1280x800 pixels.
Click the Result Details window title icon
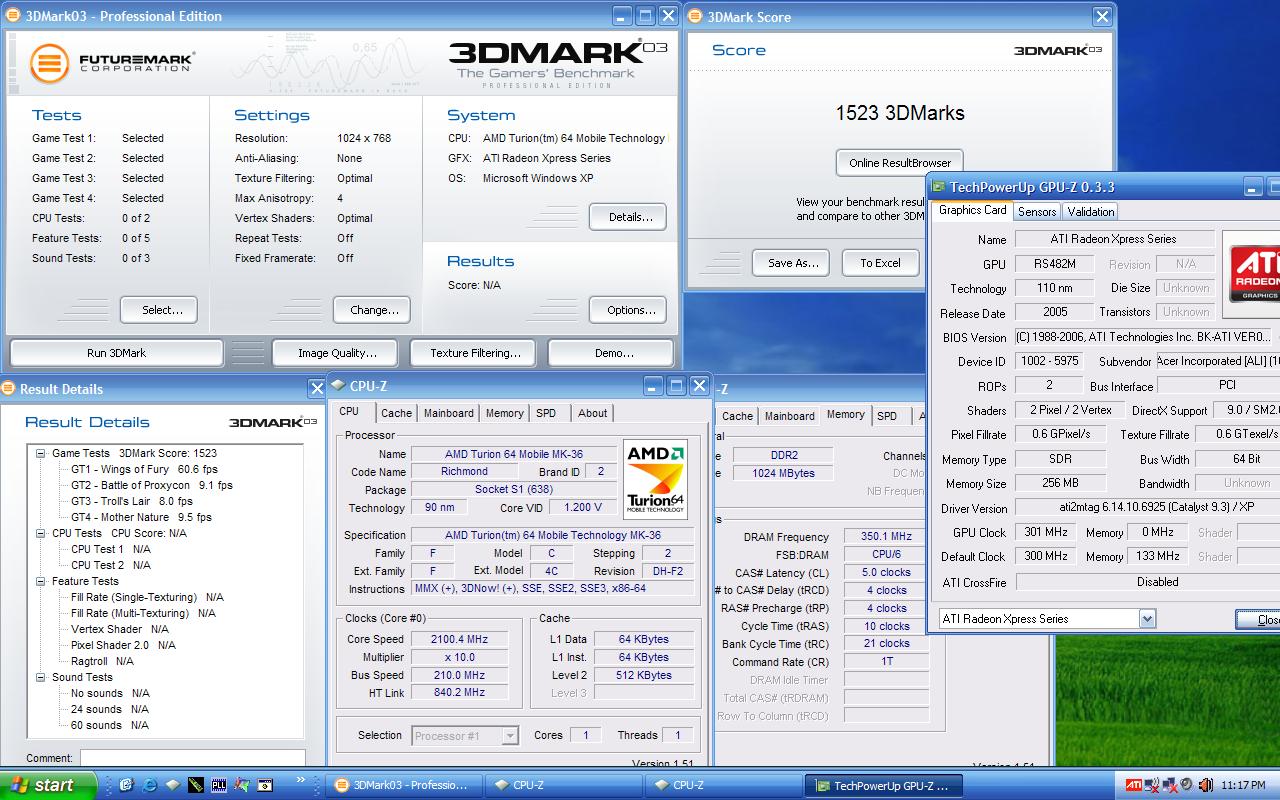9,389
